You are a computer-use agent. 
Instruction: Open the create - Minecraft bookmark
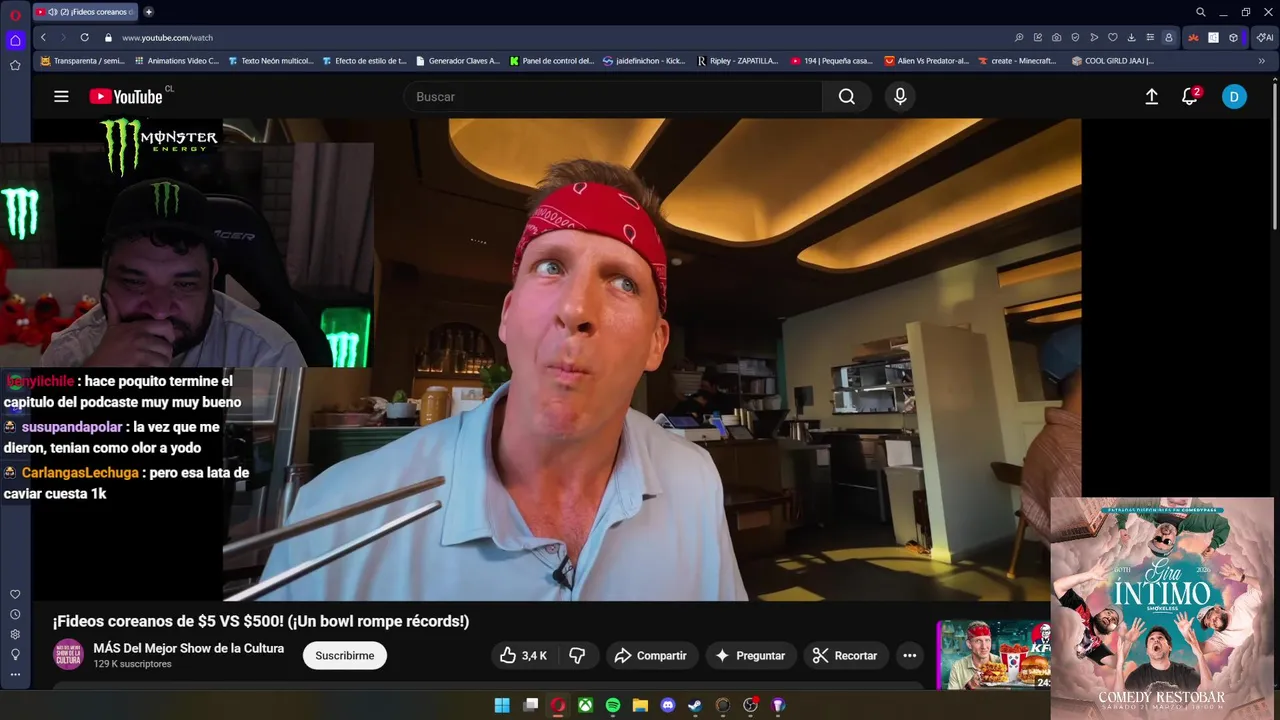(x=1017, y=61)
